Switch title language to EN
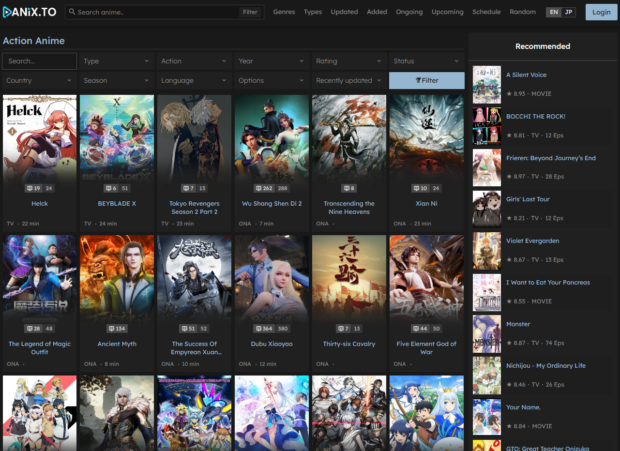 tap(553, 12)
